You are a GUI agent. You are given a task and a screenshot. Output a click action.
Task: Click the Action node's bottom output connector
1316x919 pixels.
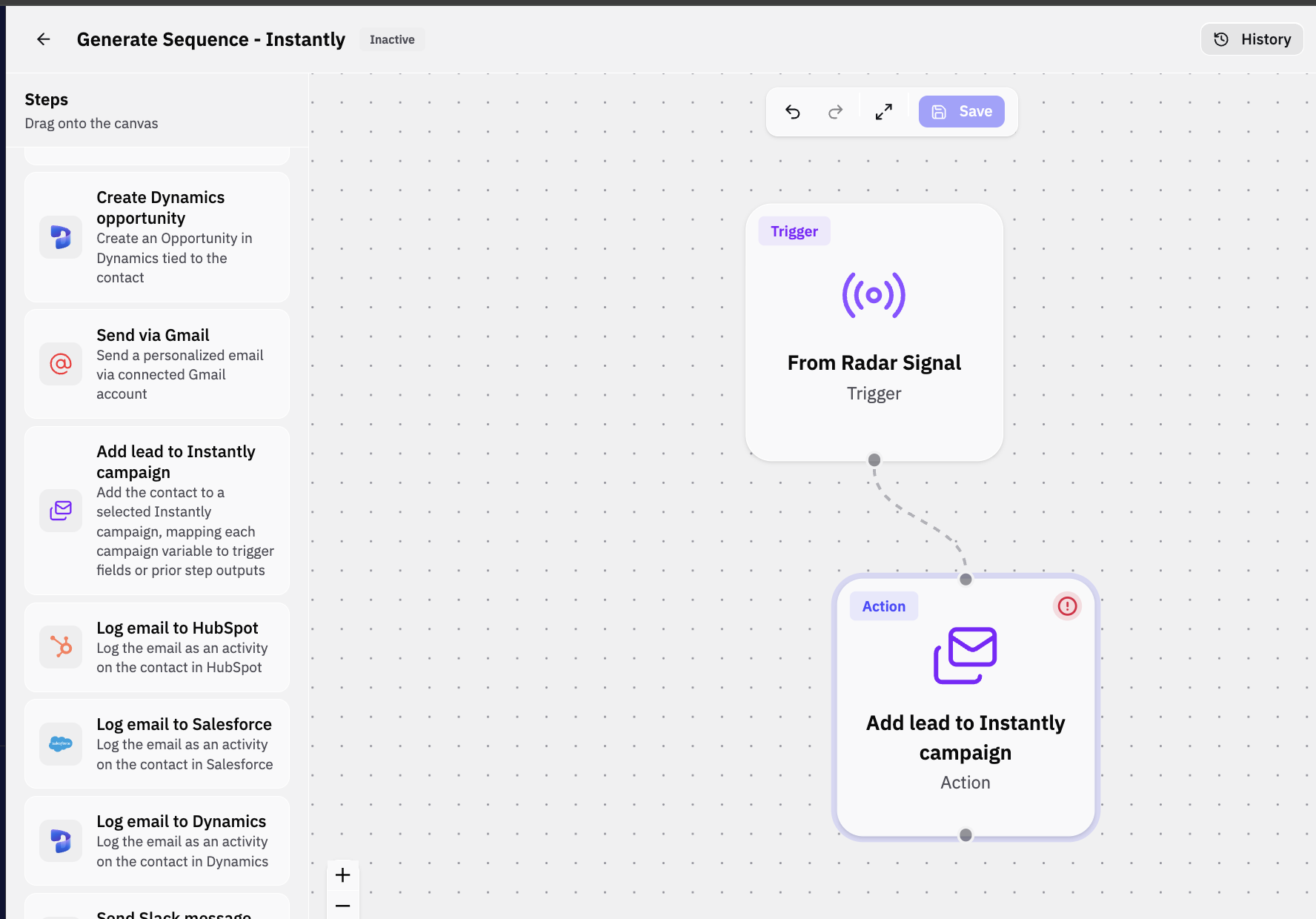coord(966,835)
